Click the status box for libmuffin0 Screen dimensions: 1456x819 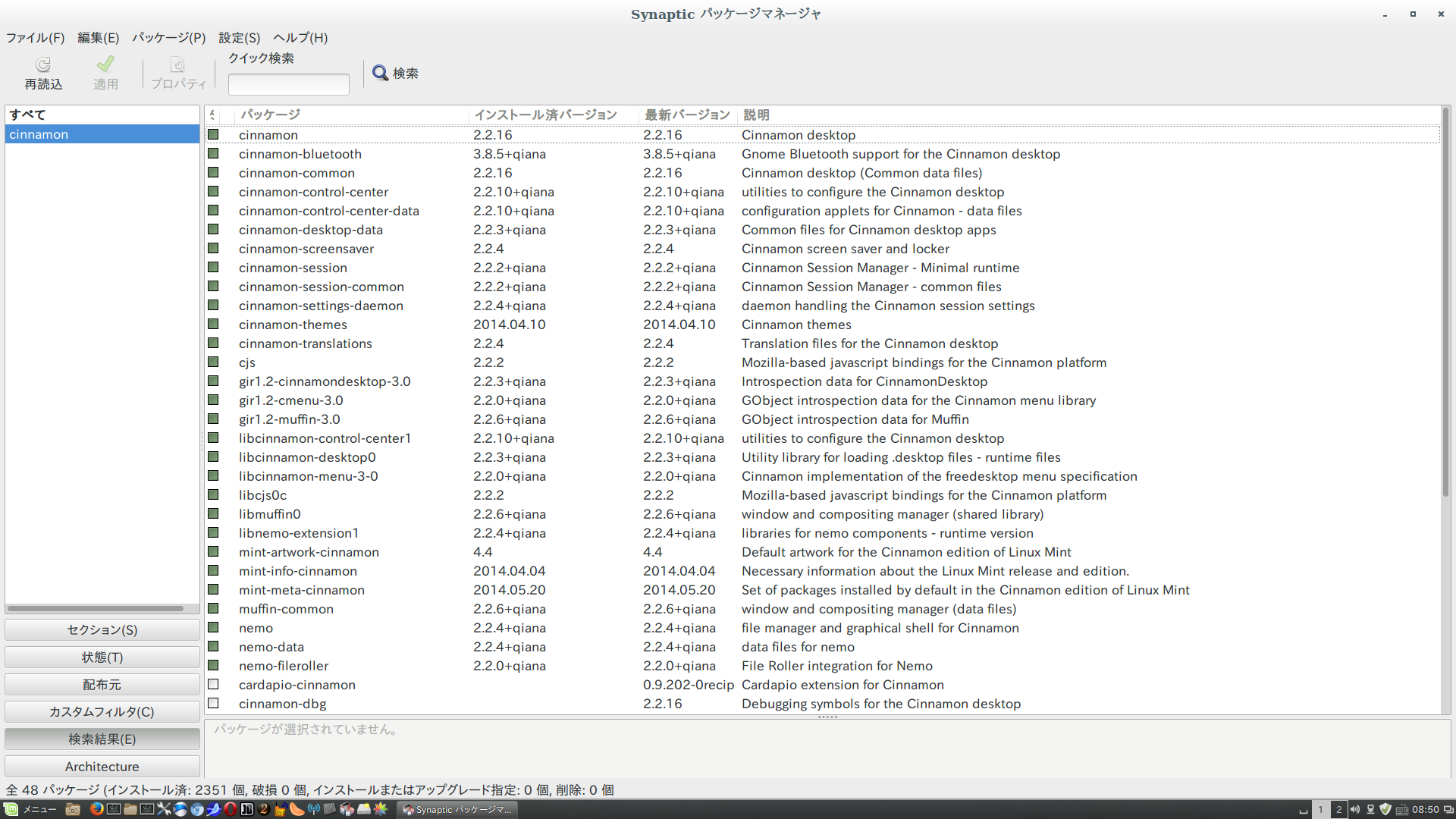(x=213, y=513)
